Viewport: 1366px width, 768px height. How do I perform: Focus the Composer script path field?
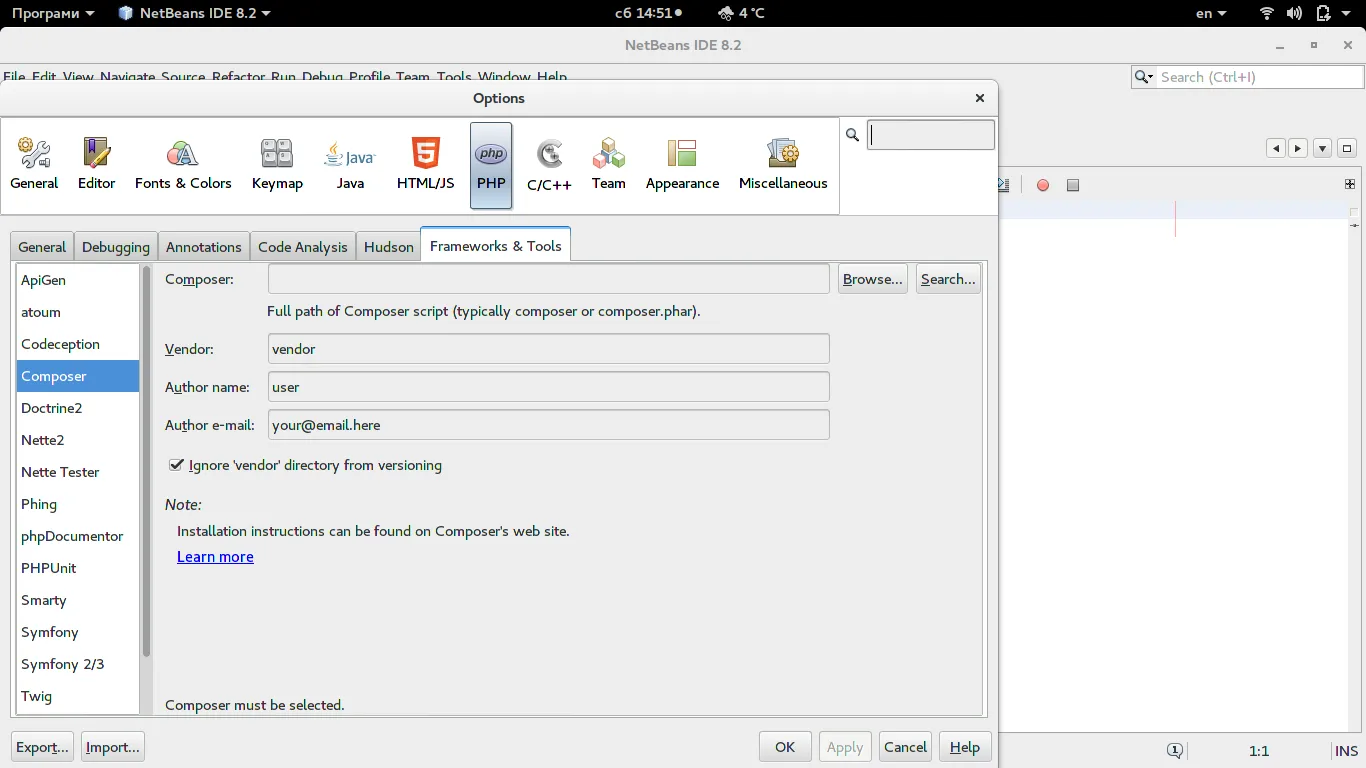549,279
